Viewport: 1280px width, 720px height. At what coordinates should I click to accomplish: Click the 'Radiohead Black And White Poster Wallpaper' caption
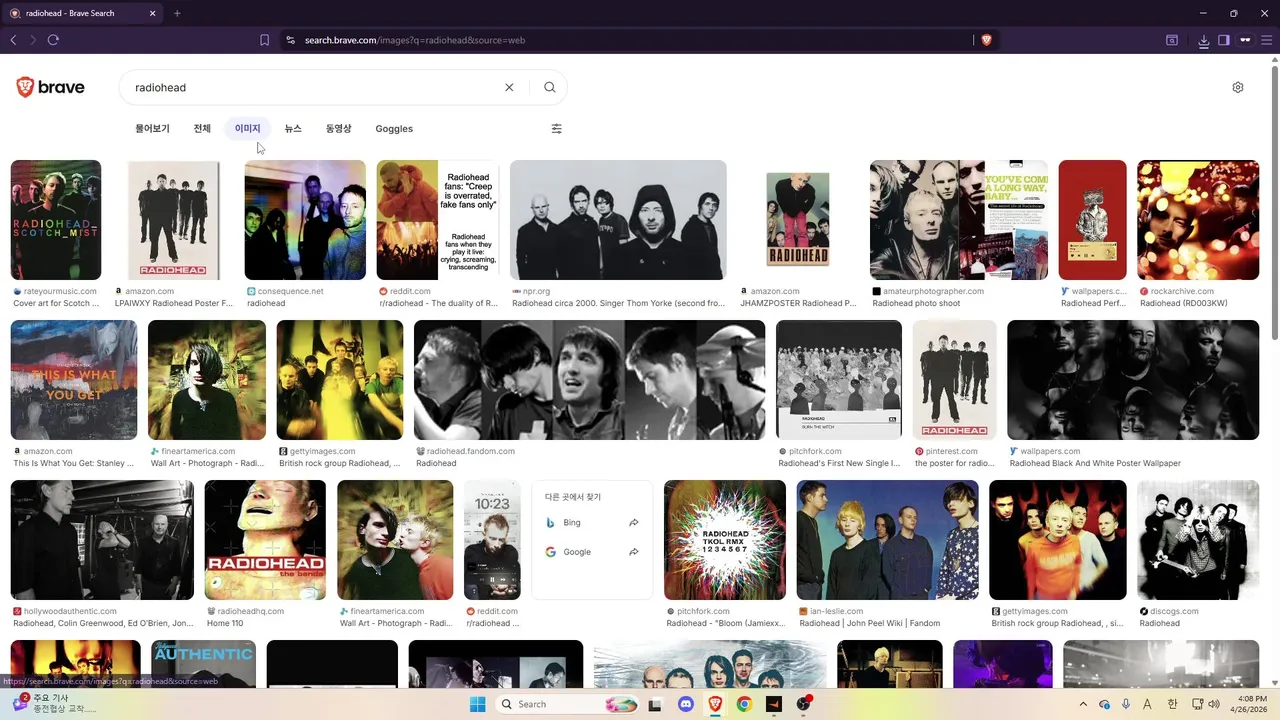pyautogui.click(x=1095, y=463)
